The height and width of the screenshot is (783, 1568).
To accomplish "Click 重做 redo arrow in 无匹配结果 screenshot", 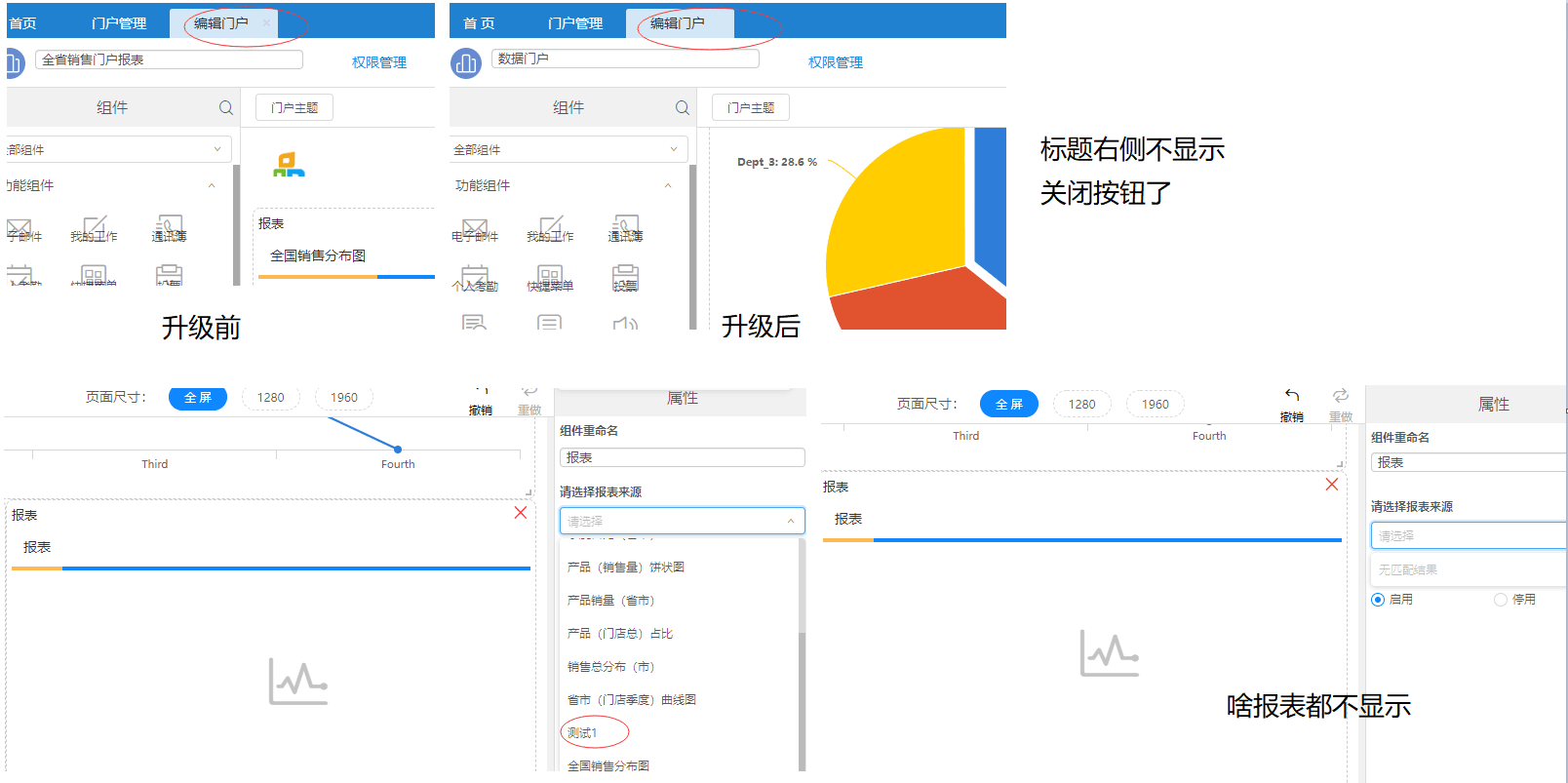I will (1341, 395).
